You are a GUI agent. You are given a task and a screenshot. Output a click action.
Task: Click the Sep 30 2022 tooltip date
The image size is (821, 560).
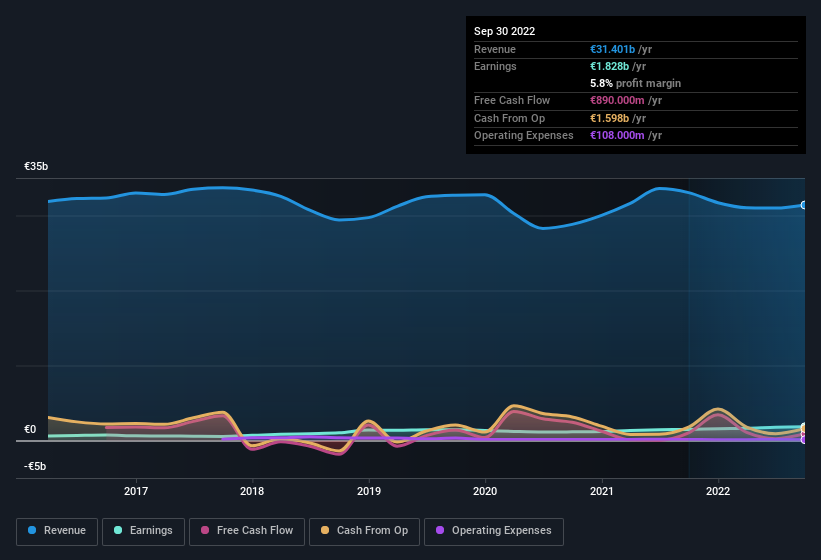(504, 31)
